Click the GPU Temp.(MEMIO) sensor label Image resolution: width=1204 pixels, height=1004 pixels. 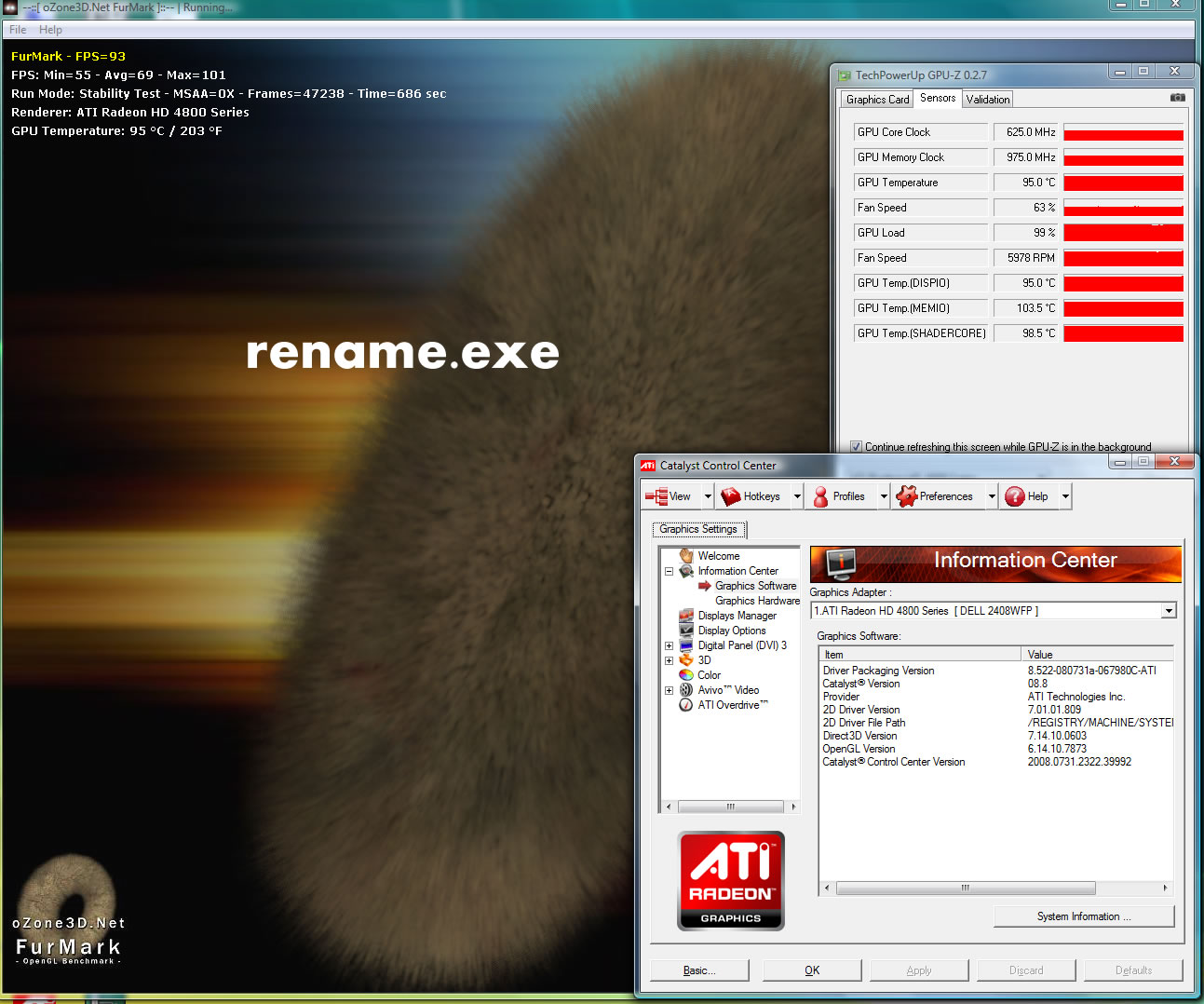920,308
